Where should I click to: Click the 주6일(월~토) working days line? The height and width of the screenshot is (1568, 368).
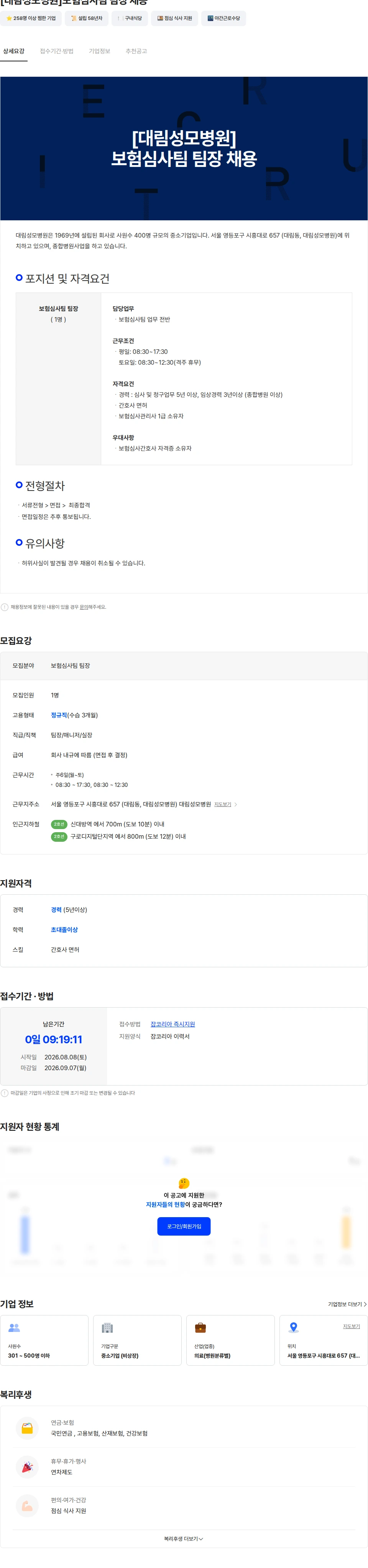pos(69,775)
